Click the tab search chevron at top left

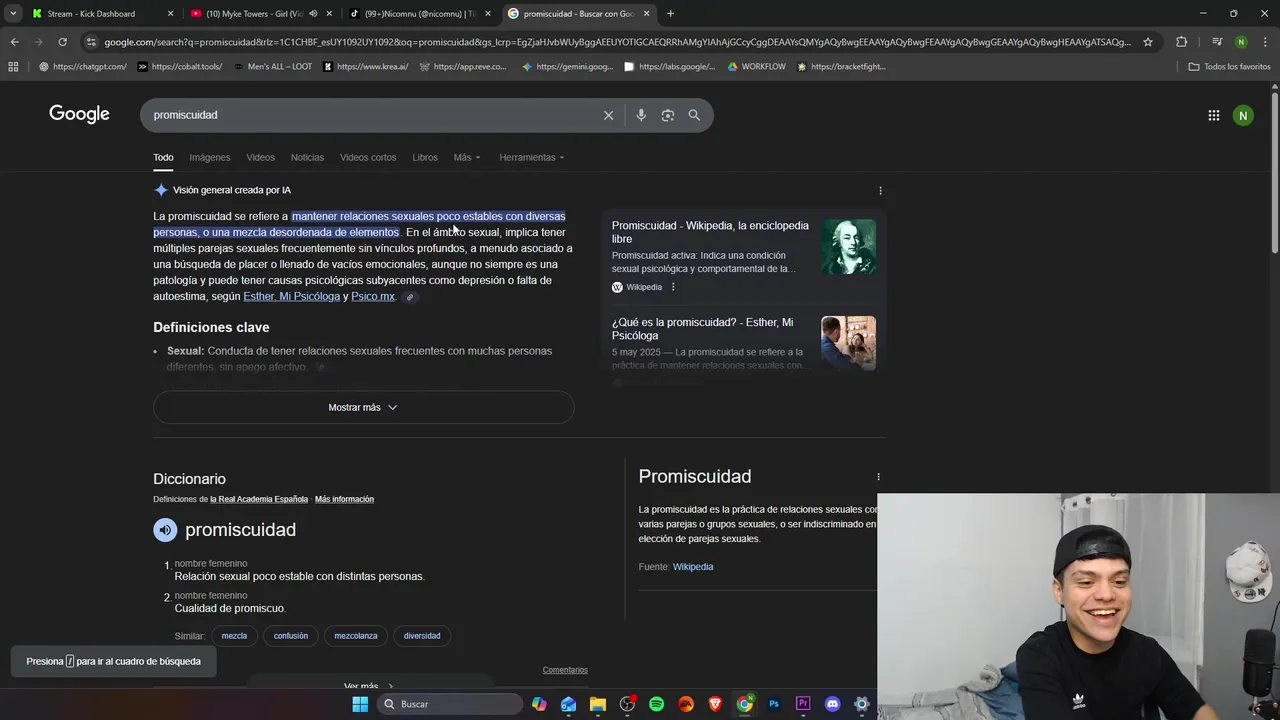(13, 14)
